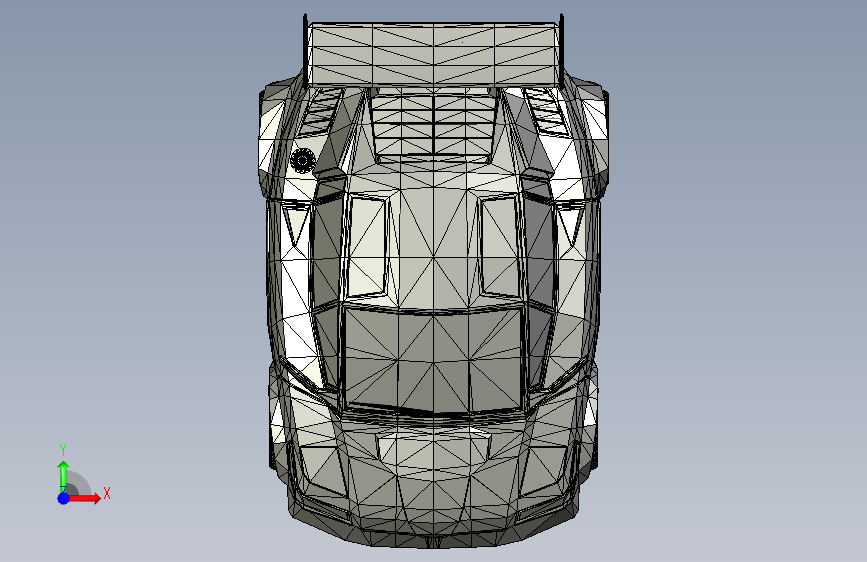Image resolution: width=867 pixels, height=562 pixels.
Task: Click the "X" axis label
Action: (x=107, y=493)
